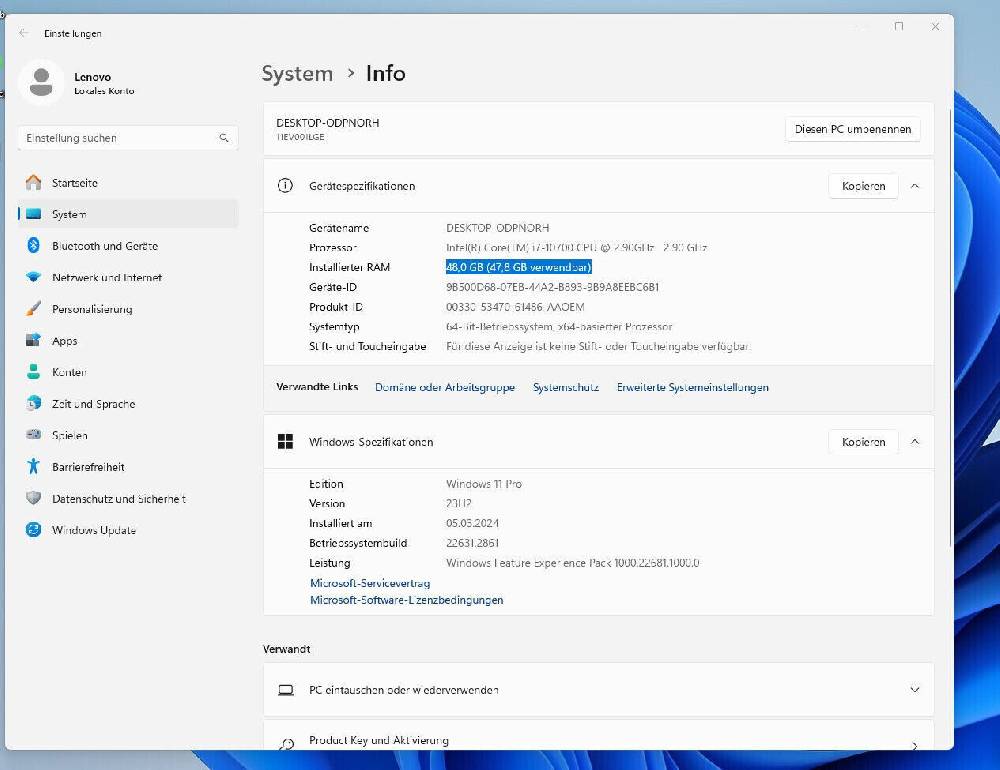Screen dimensions: 1000x770
Task: Select Startseite label in the sidebar
Action: click(x=75, y=182)
